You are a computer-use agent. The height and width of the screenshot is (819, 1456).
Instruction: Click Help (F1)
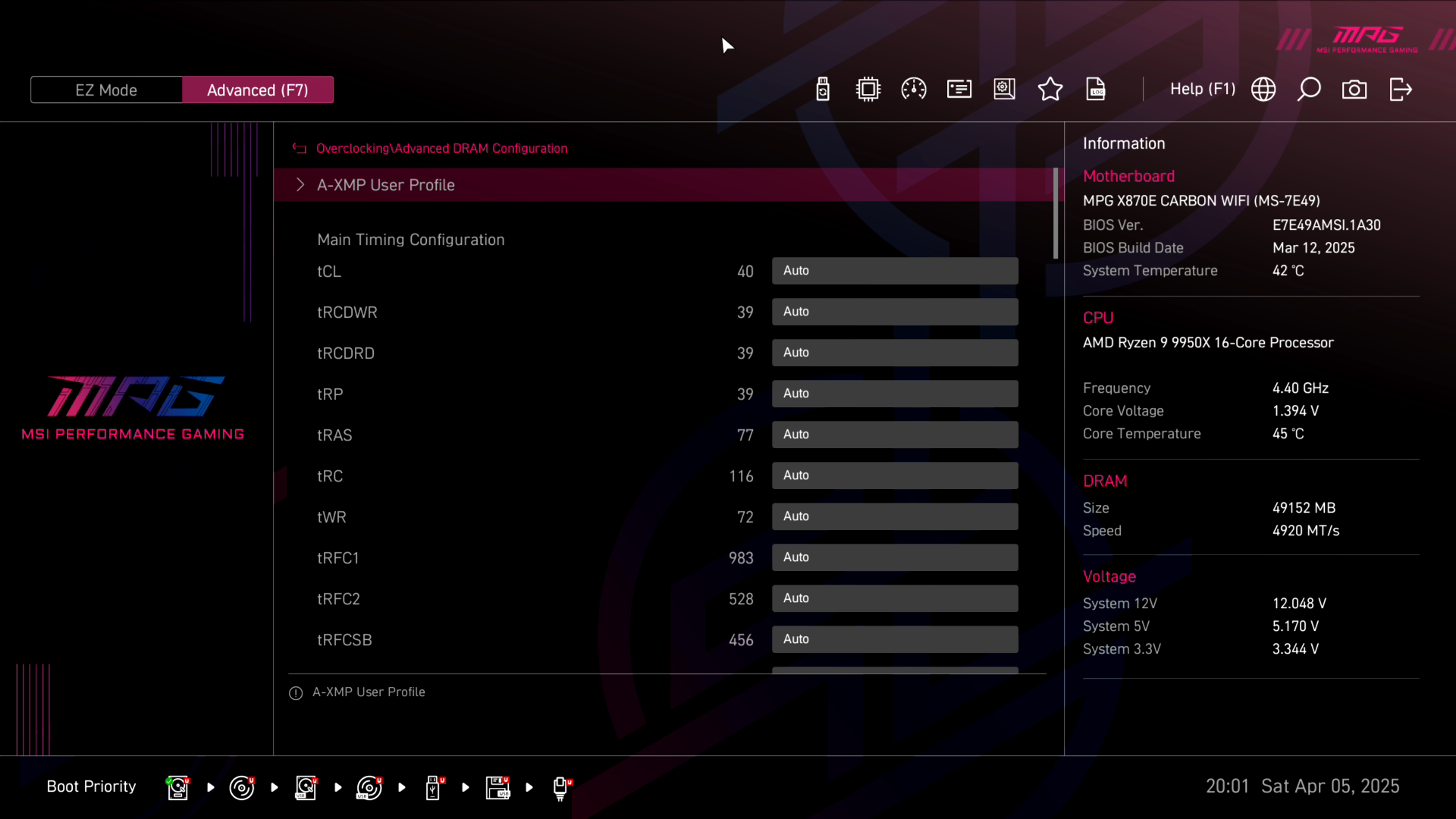pyautogui.click(x=1202, y=89)
